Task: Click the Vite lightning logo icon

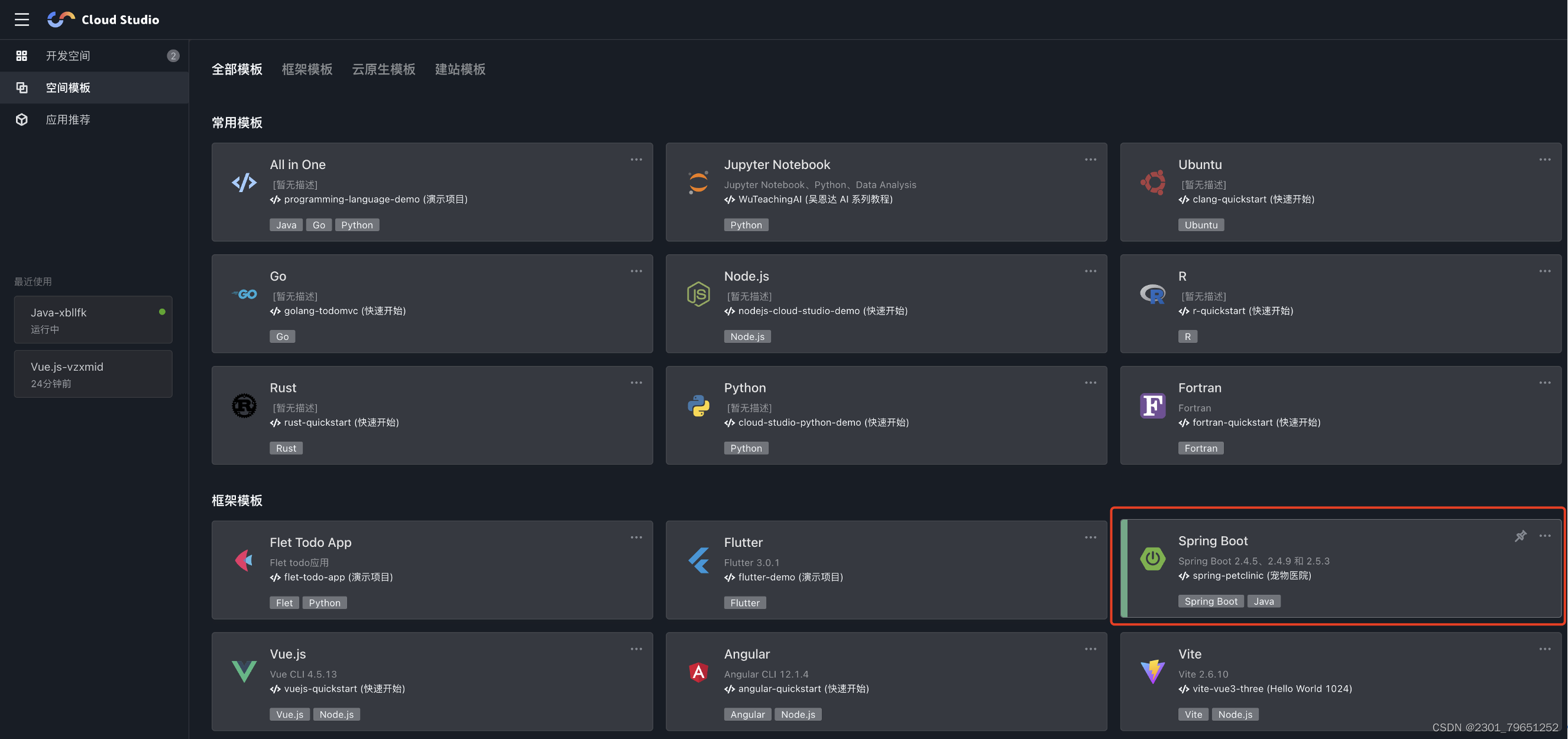Action: [1152, 672]
